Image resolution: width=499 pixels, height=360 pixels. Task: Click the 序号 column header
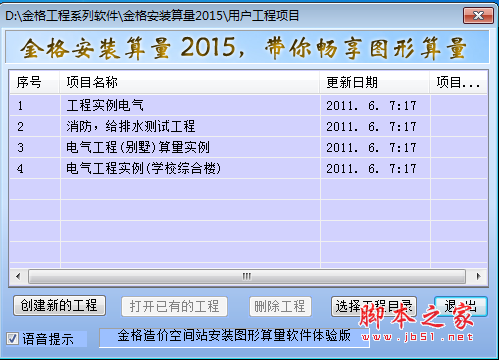(34, 82)
